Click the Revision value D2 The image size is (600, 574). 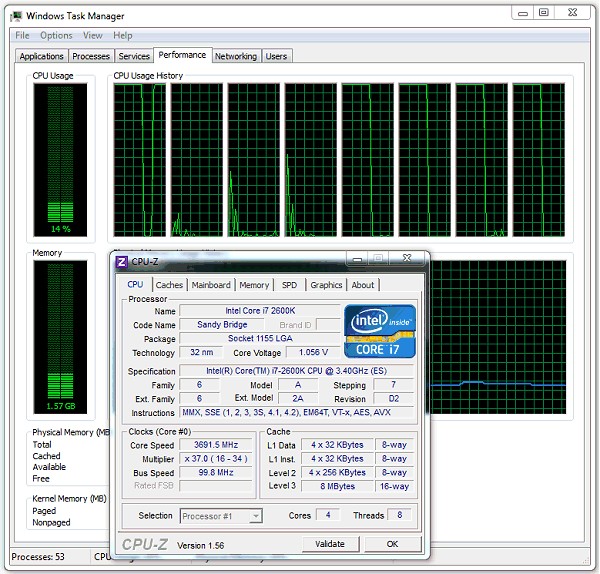point(394,399)
